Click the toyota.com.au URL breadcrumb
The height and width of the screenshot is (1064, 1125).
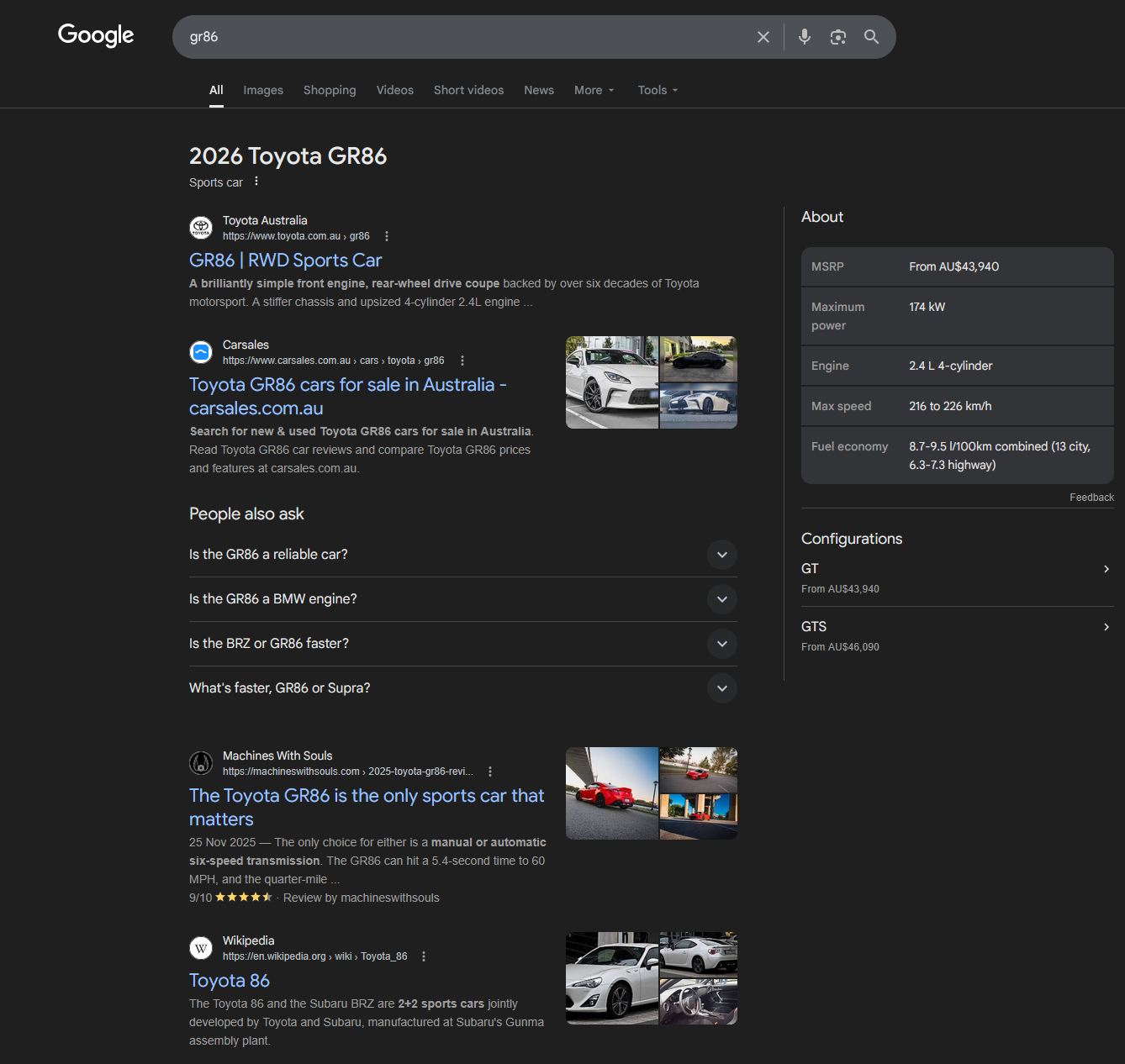pos(296,236)
